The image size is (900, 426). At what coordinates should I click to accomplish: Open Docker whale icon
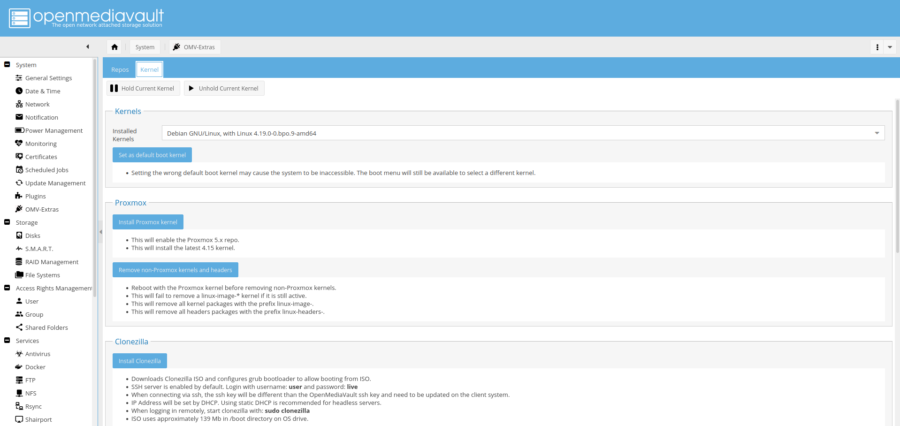pos(19,367)
